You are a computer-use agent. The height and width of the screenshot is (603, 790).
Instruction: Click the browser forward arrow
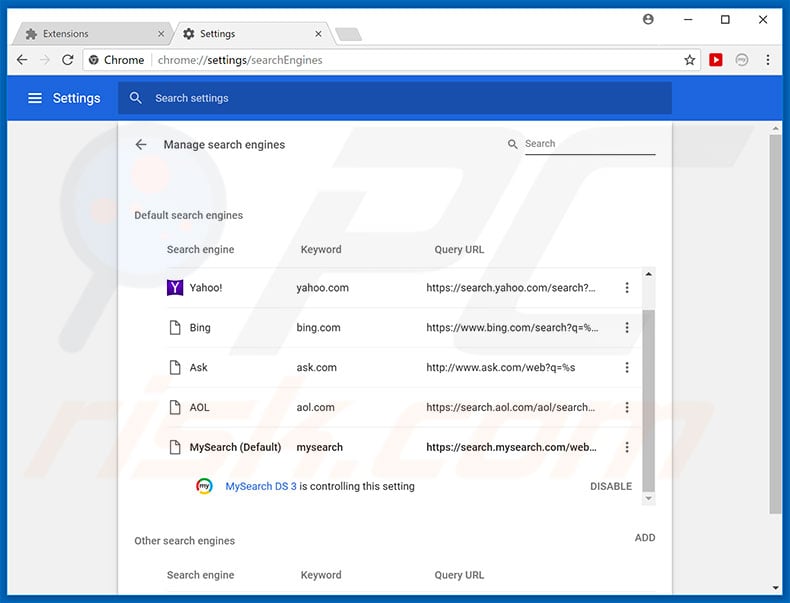pyautogui.click(x=45, y=60)
